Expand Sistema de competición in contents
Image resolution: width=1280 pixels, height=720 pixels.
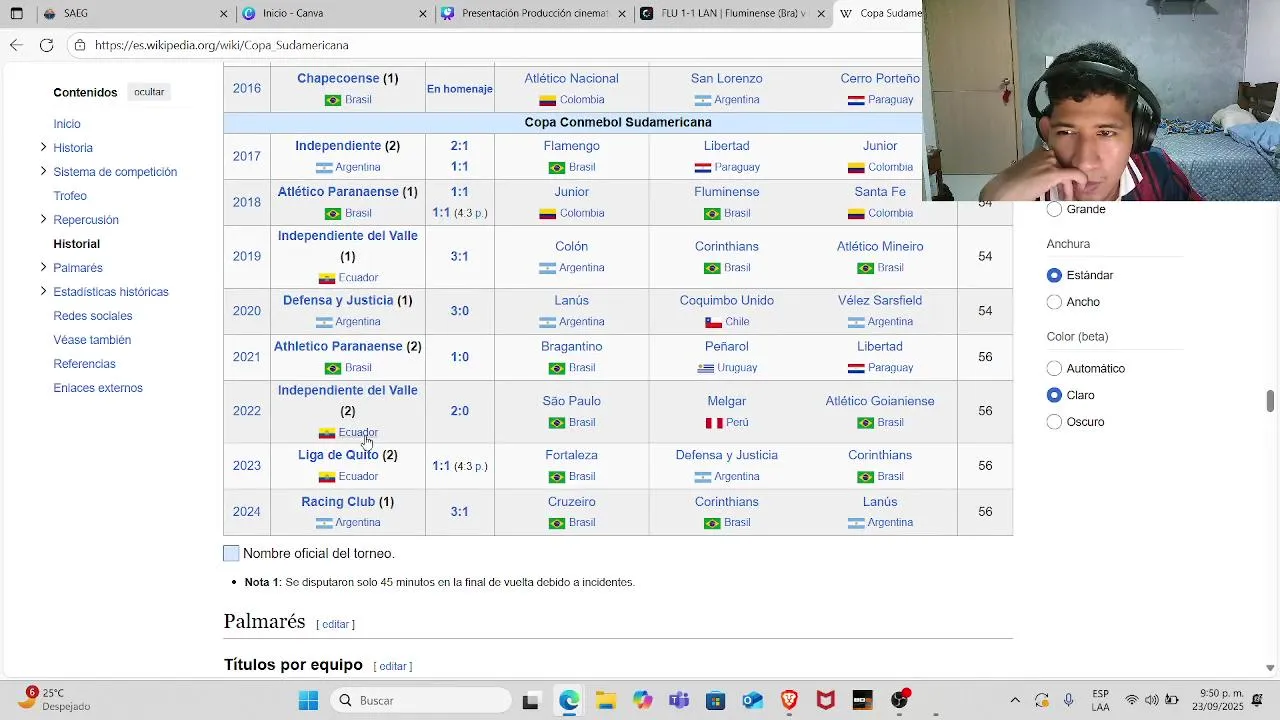43,171
